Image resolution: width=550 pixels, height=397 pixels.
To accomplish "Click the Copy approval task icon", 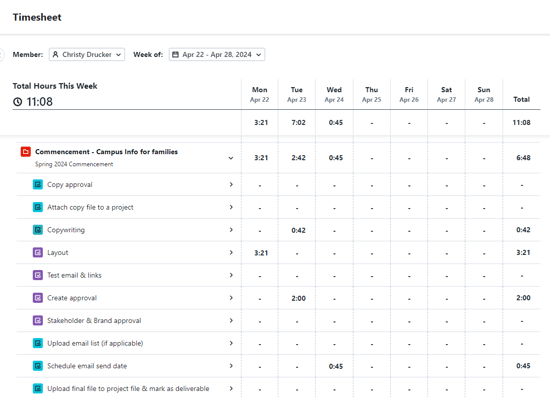I will 38,184.
